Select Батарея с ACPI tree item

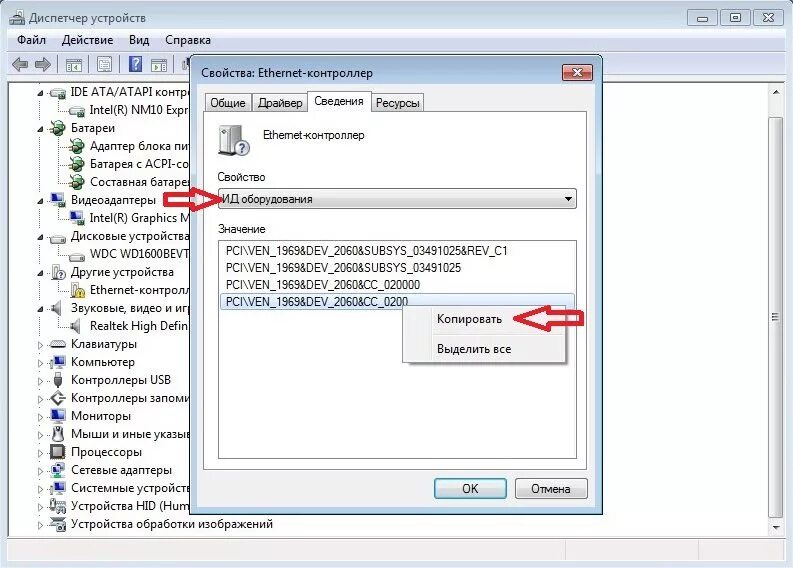139,164
